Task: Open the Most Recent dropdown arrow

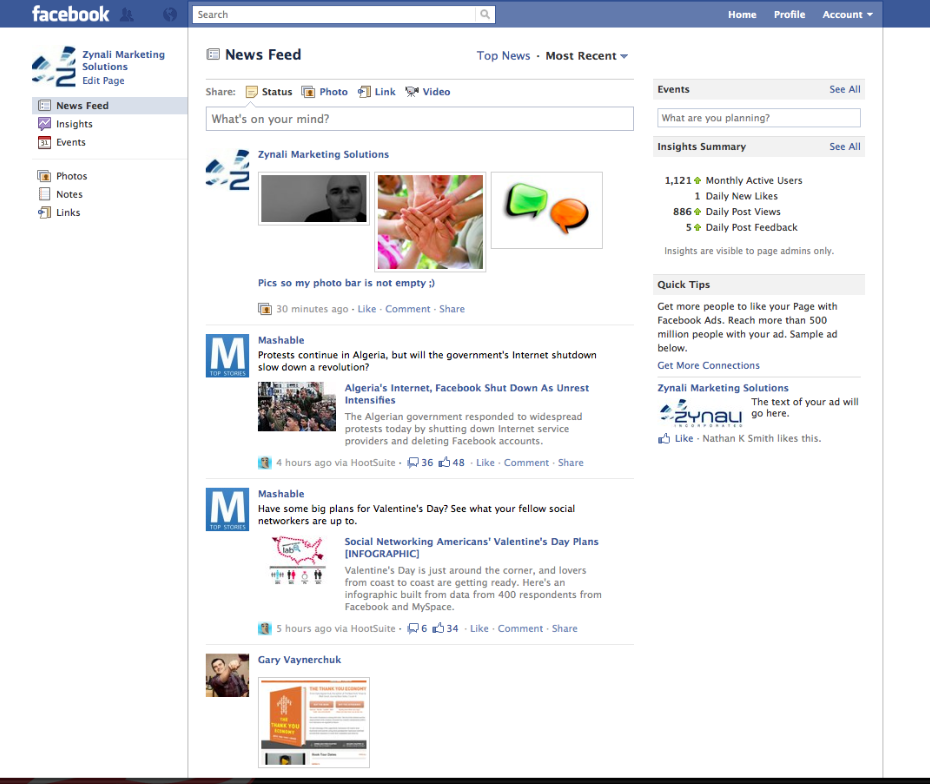Action: tap(624, 56)
